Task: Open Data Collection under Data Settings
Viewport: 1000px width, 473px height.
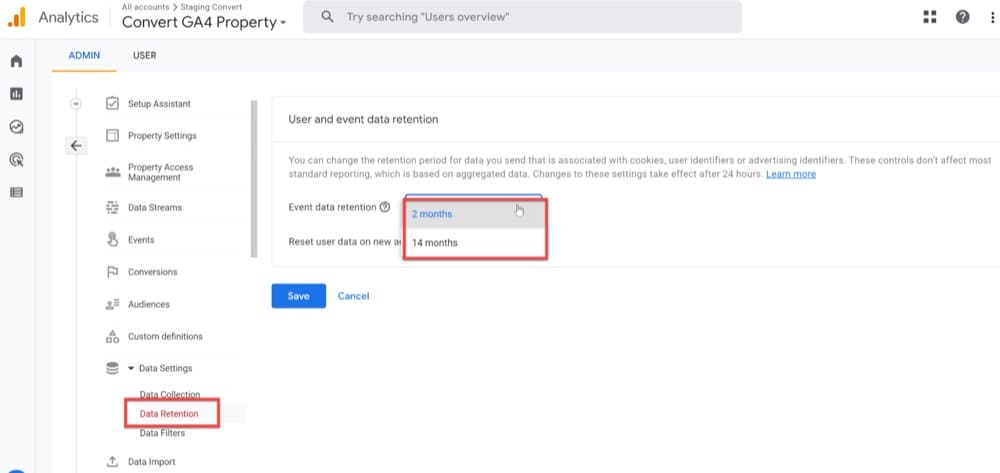Action: 170,395
